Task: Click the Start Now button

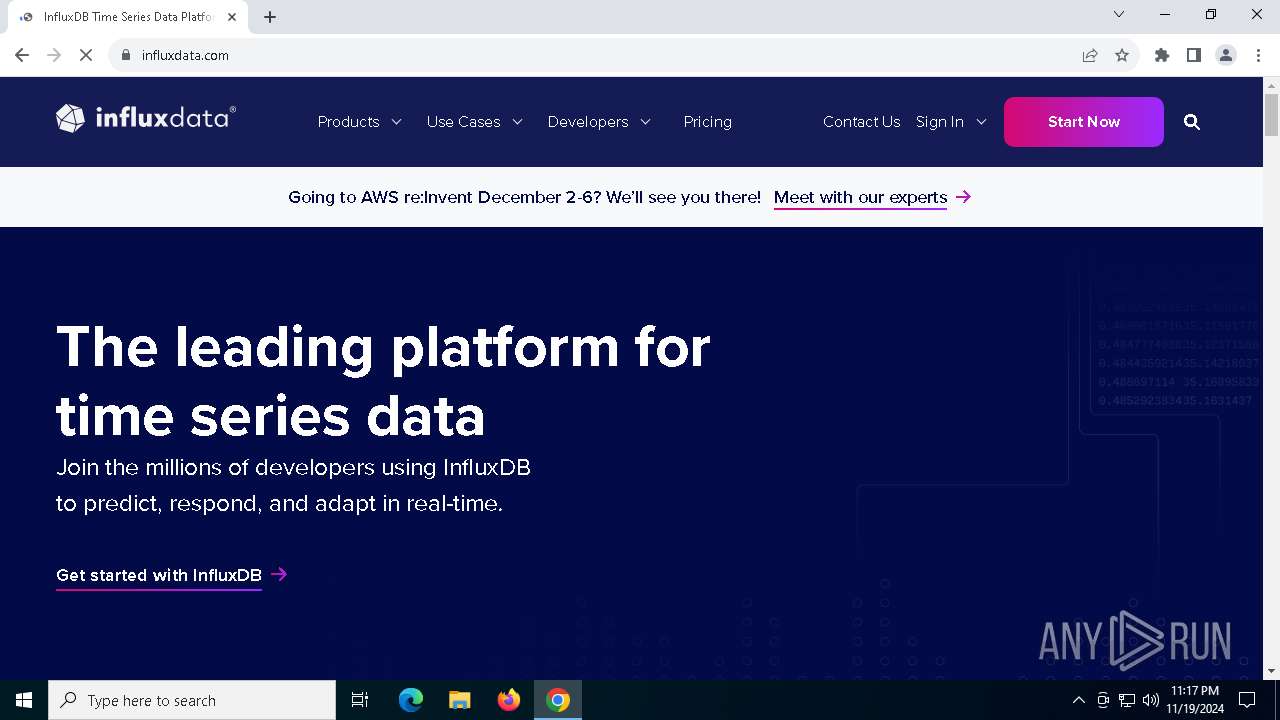Action: [1084, 122]
